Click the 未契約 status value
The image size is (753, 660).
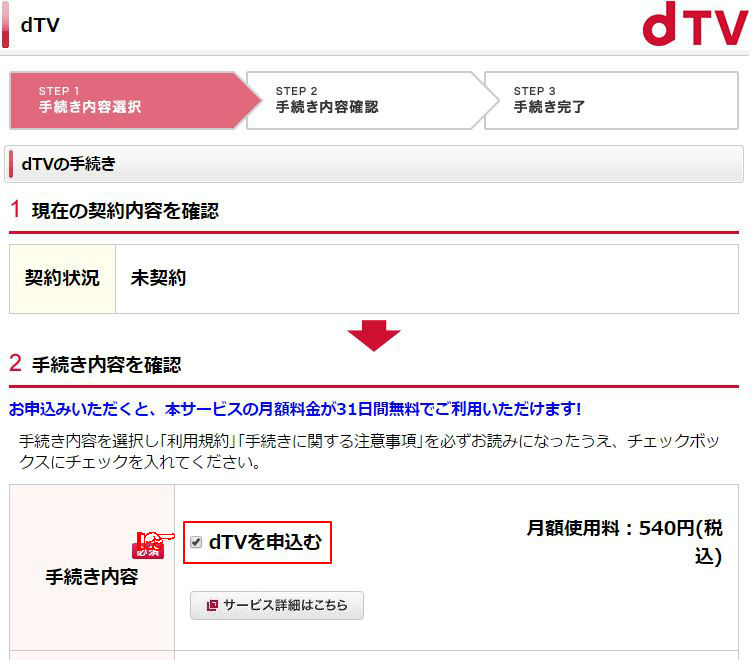[158, 278]
